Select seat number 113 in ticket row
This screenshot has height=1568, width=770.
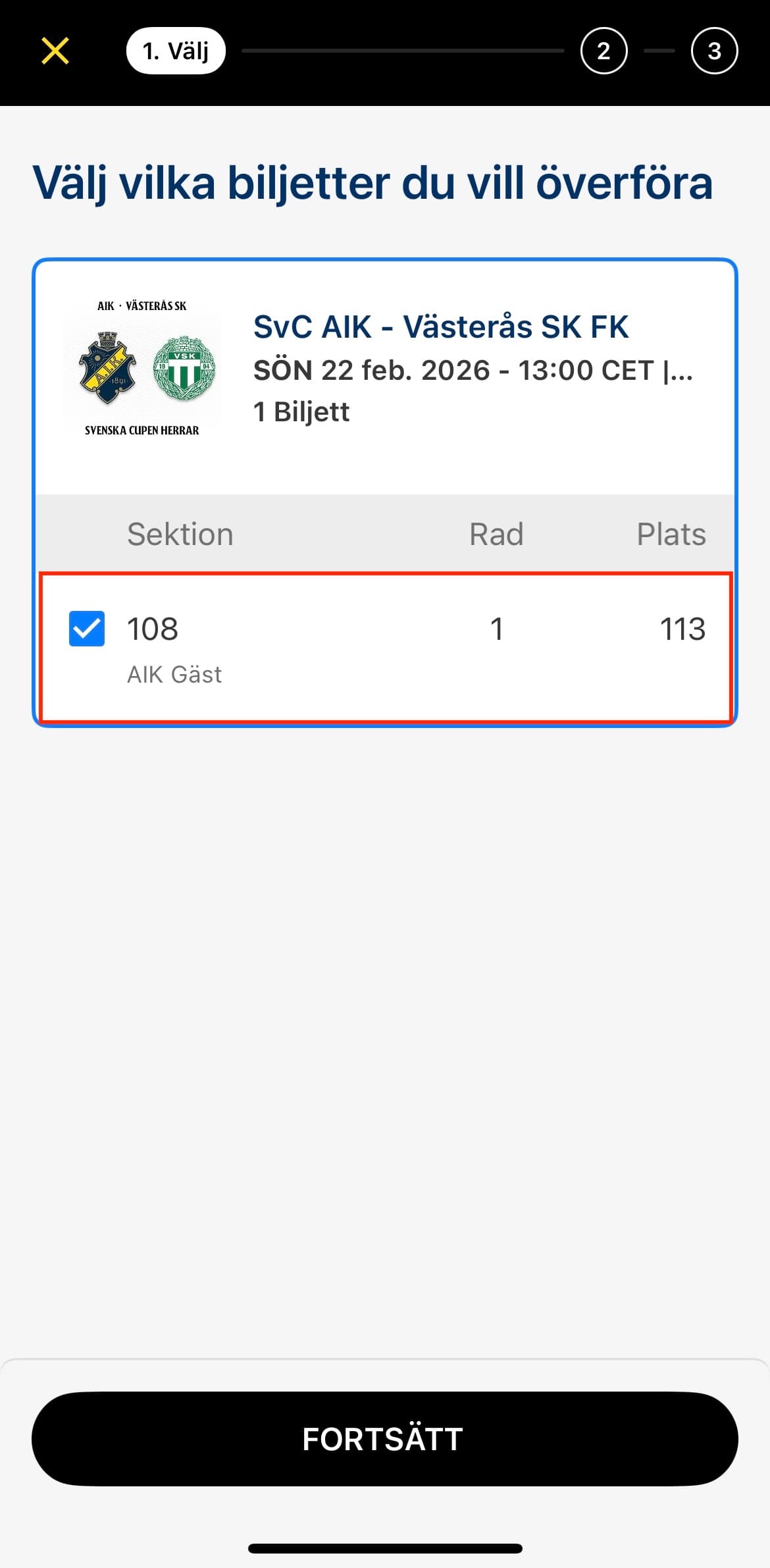[682, 629]
